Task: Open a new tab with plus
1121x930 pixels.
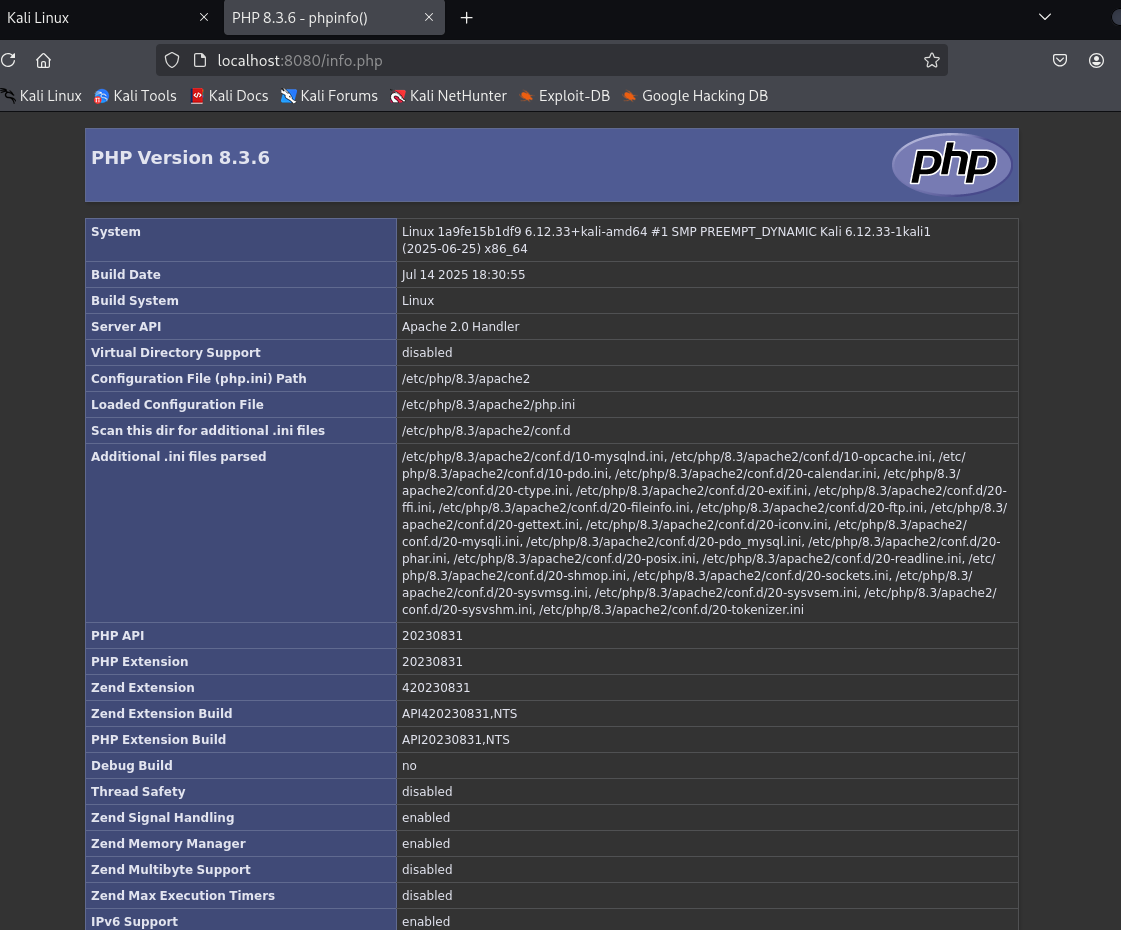Action: pyautogui.click(x=466, y=18)
